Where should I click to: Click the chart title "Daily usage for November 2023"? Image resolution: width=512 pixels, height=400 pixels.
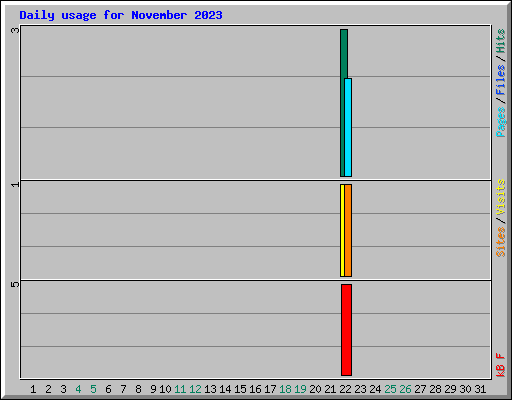pos(121,15)
